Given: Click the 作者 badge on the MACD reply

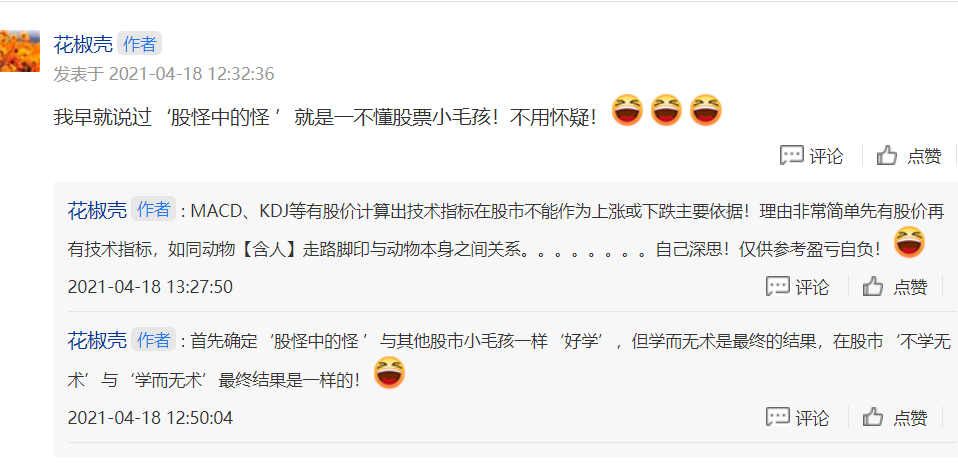Looking at the screenshot, I should [x=153, y=210].
